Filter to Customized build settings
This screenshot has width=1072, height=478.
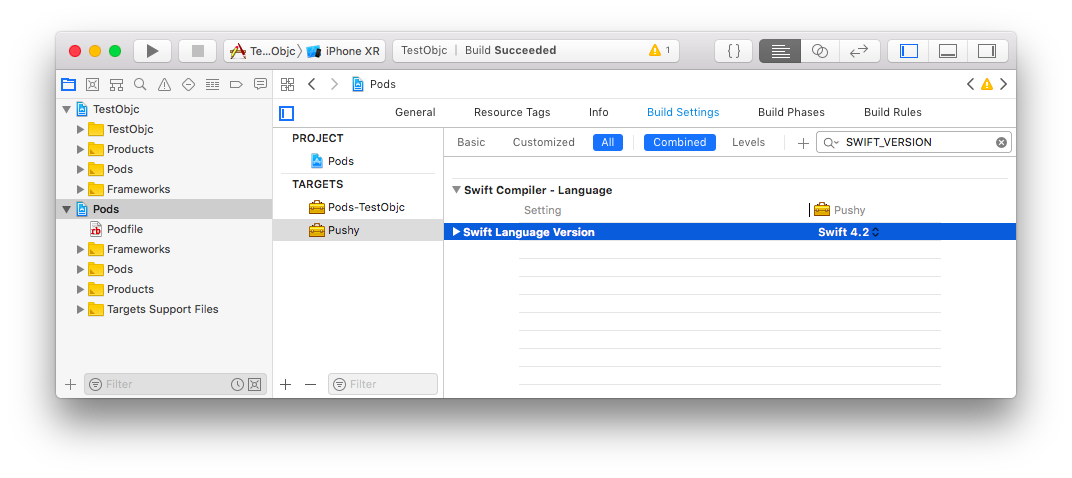[544, 142]
